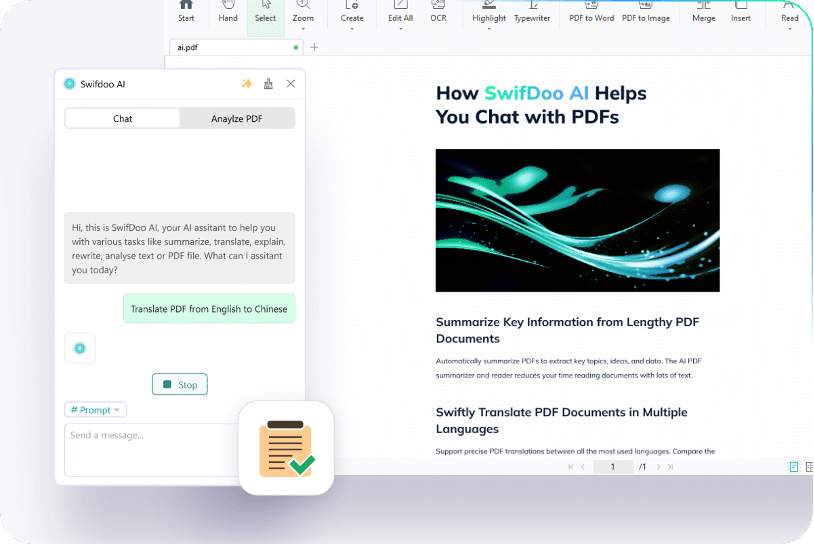The height and width of the screenshot is (545, 814).
Task: Click the page number field
Action: 613,467
